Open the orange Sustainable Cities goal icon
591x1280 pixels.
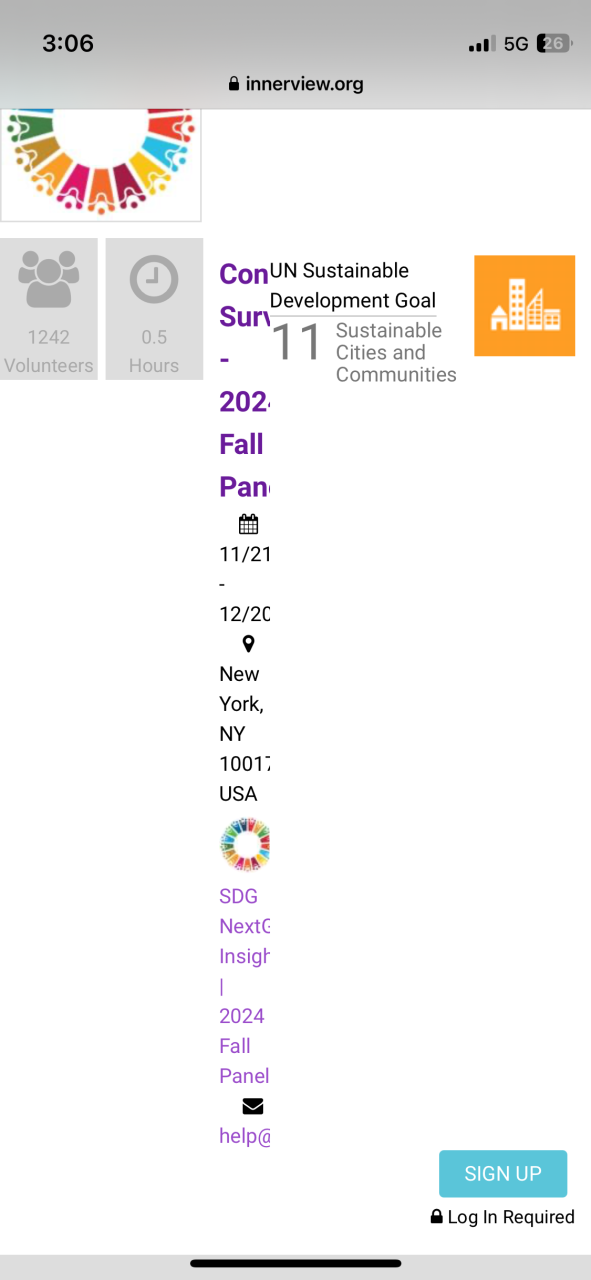tap(524, 306)
